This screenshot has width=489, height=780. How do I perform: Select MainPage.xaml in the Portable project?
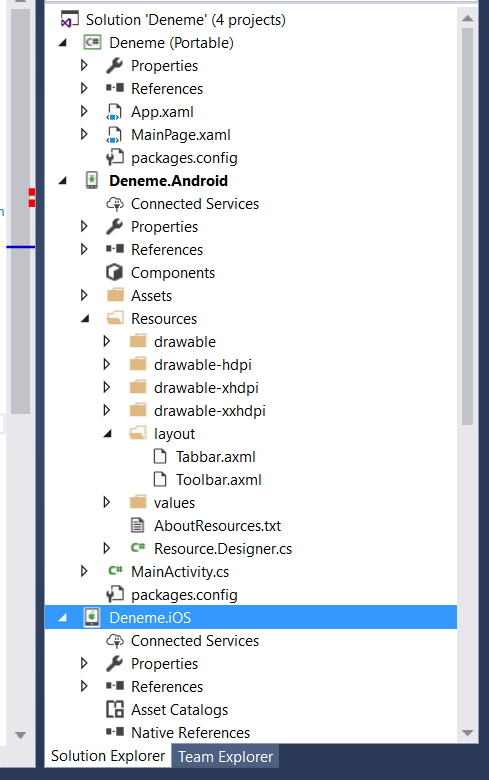coord(181,135)
